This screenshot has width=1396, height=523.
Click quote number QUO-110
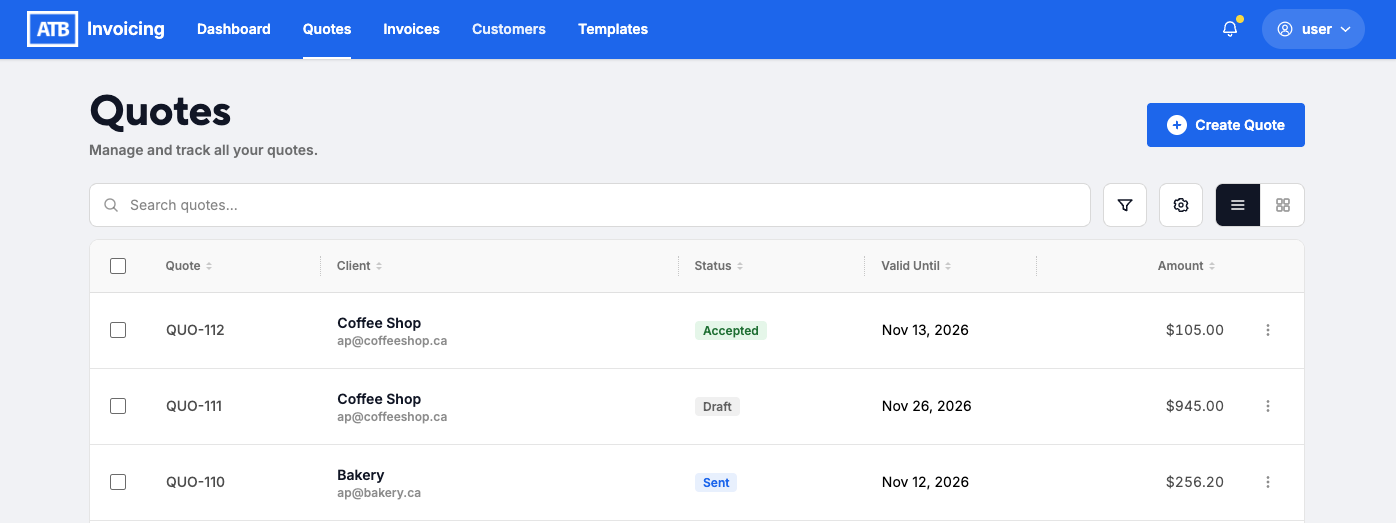(x=195, y=482)
